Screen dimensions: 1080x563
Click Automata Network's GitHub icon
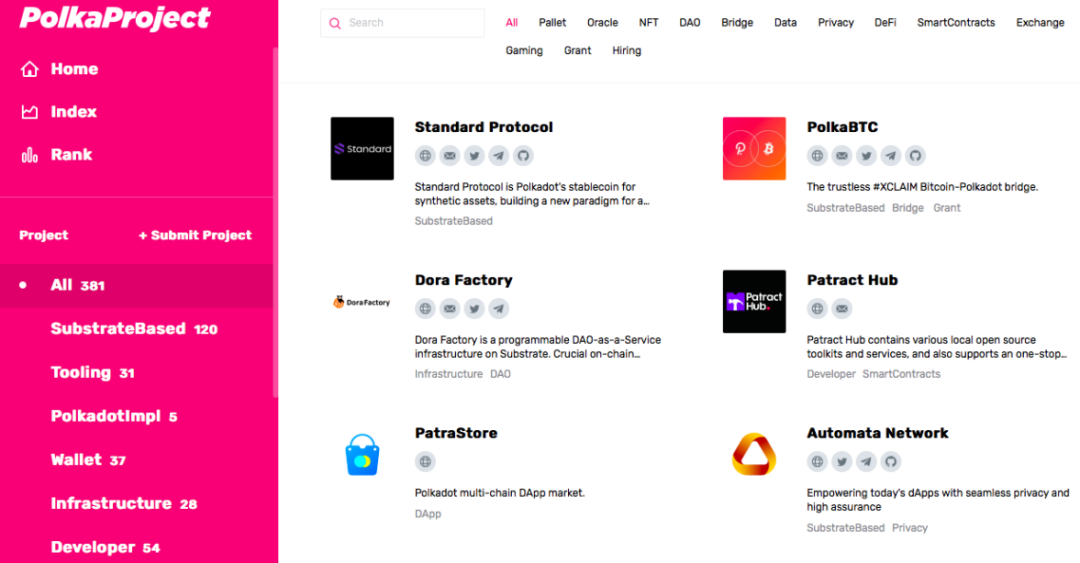click(891, 462)
